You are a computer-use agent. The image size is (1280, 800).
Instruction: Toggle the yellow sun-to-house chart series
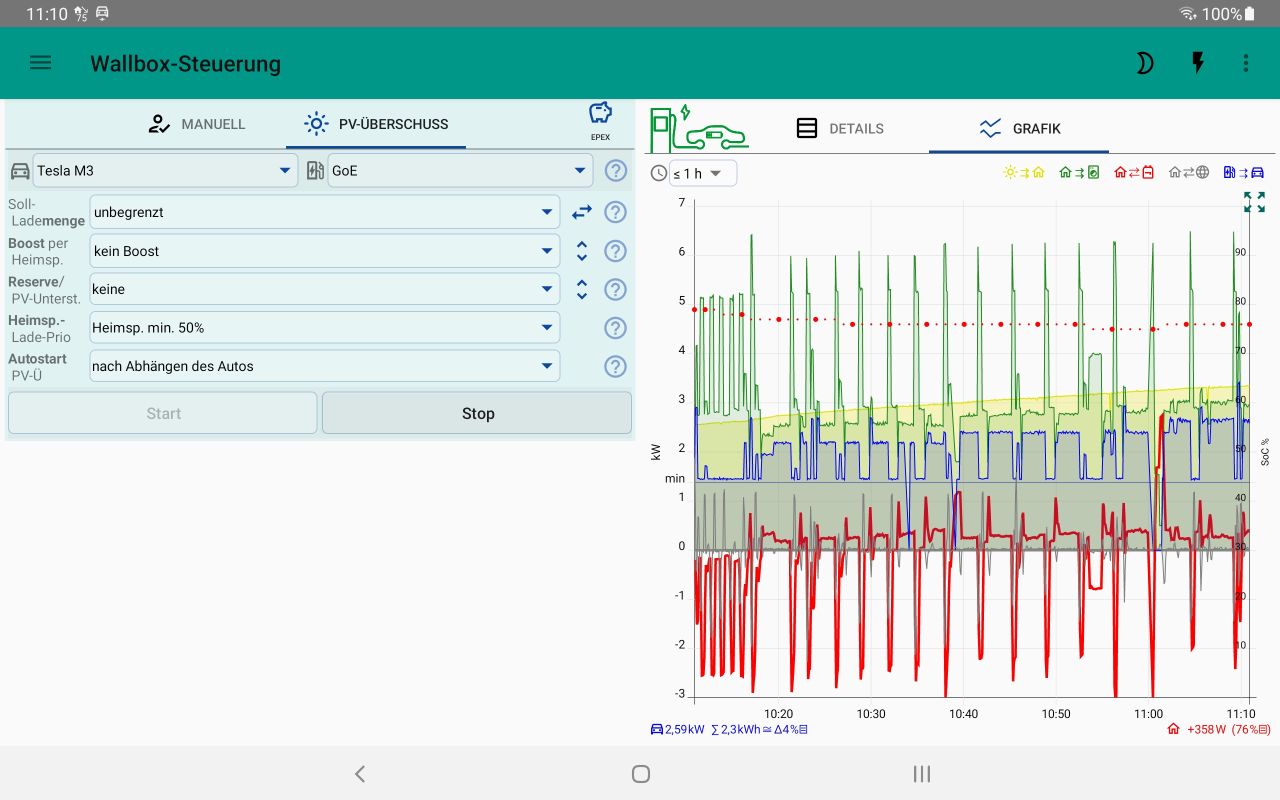[x=1024, y=172]
